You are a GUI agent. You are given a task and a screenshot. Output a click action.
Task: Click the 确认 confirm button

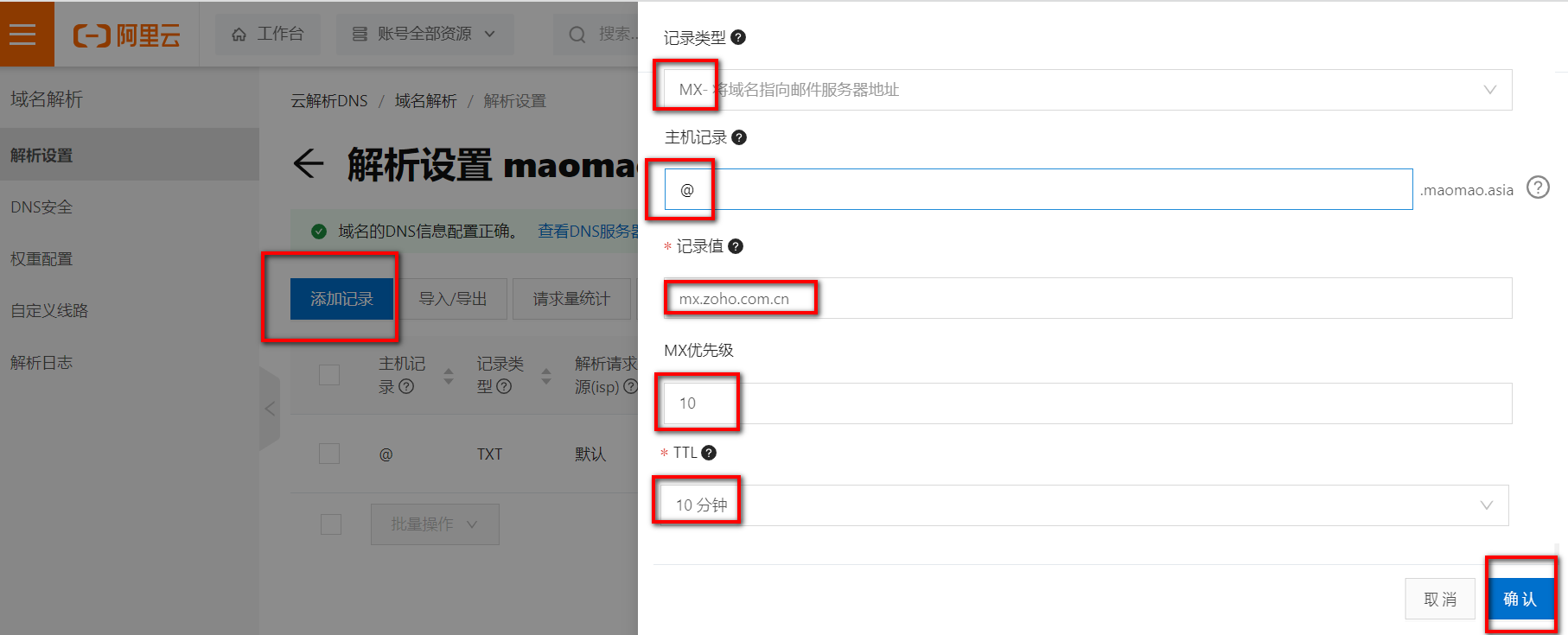pos(1519,600)
